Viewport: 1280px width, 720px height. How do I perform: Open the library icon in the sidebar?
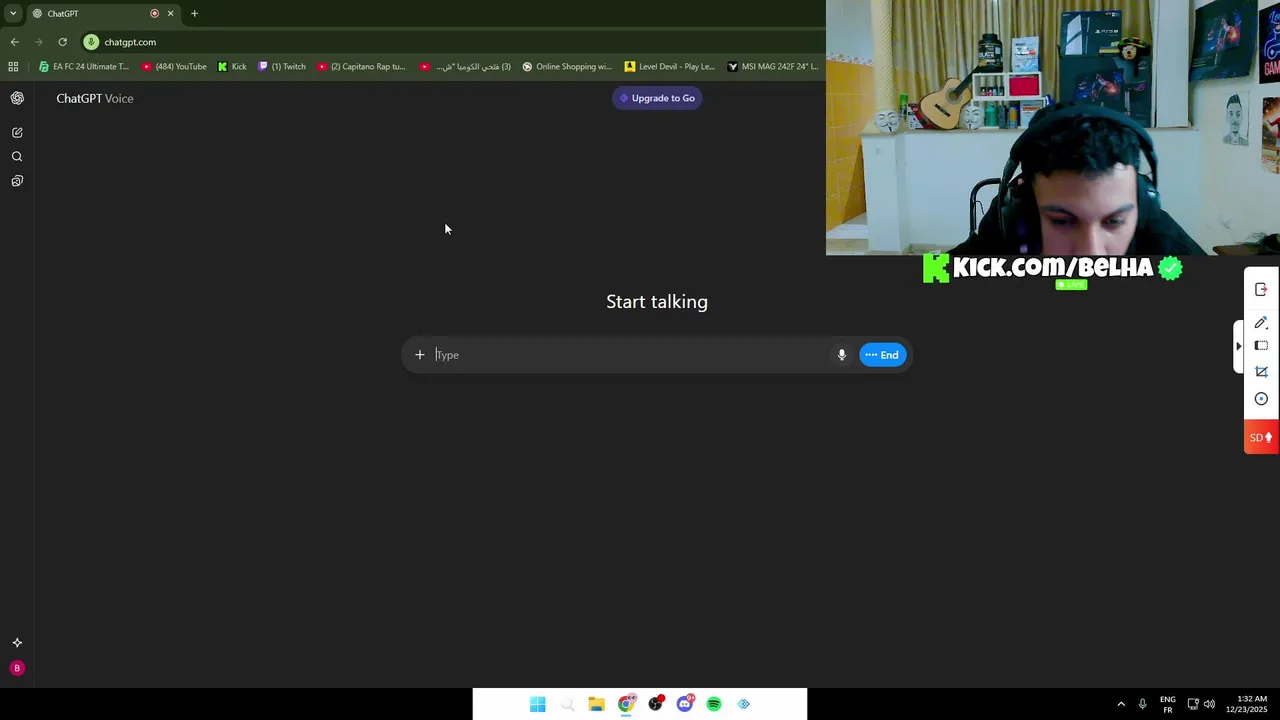[x=17, y=181]
